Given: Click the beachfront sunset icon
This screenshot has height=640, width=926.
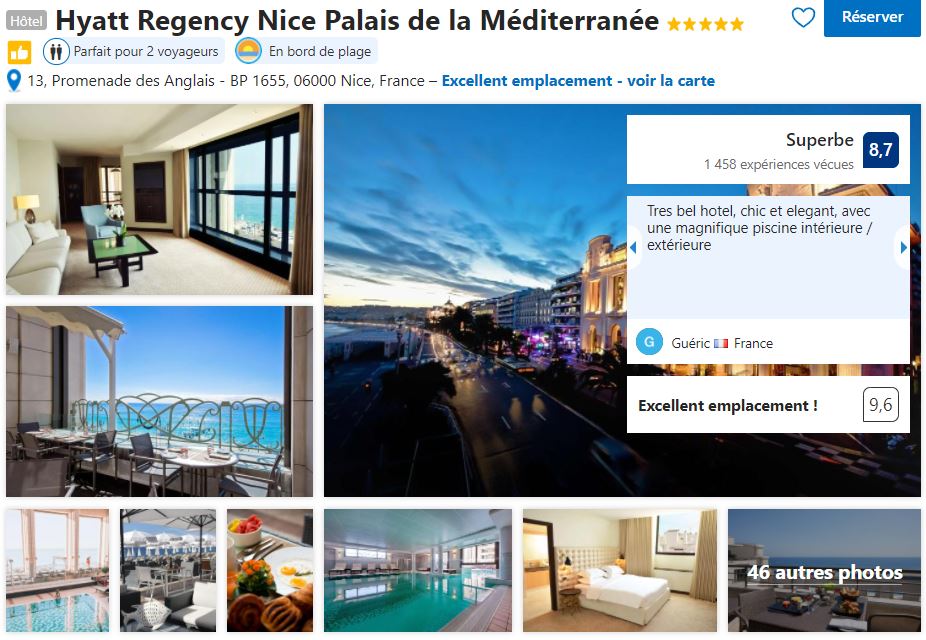Looking at the screenshot, I should coord(248,51).
